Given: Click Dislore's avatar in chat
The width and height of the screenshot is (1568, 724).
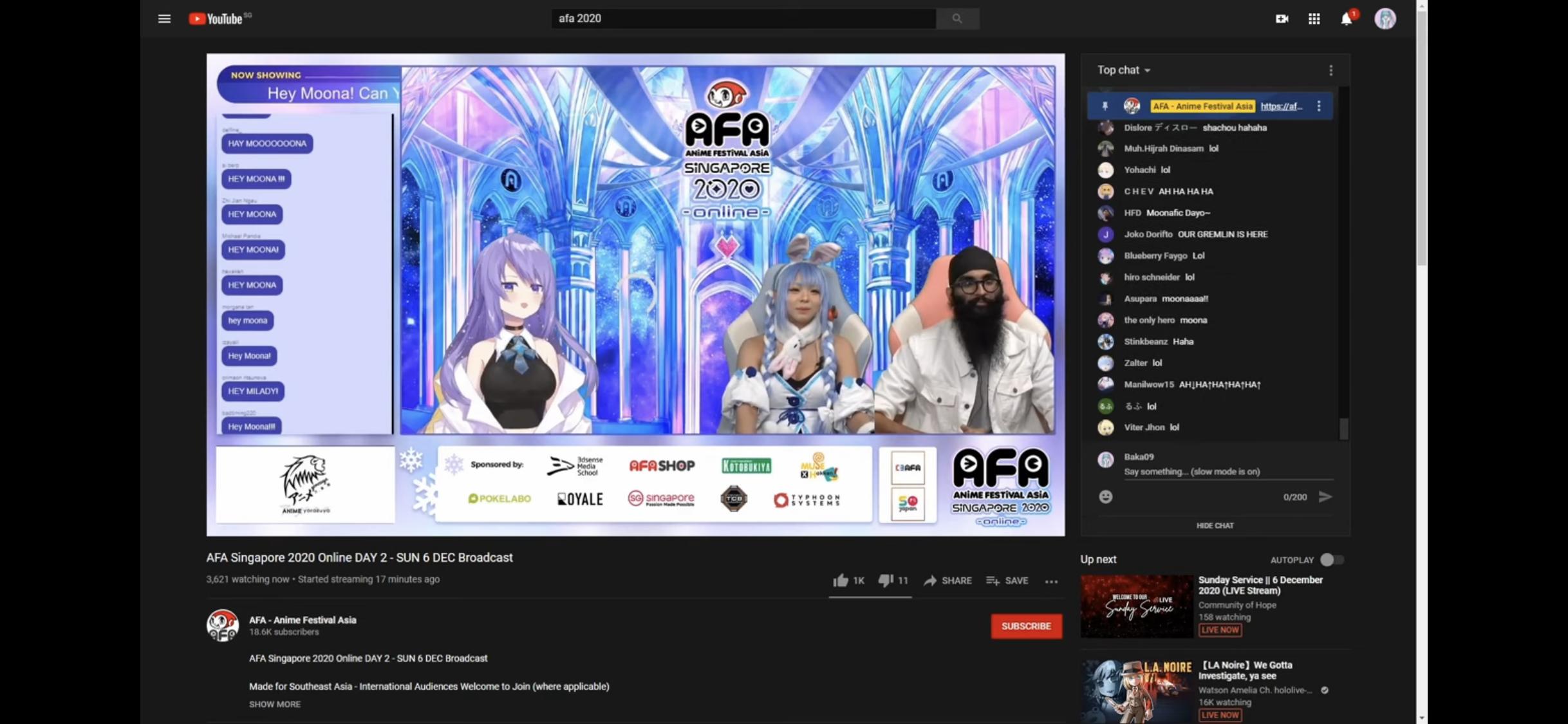Looking at the screenshot, I should pos(1105,127).
